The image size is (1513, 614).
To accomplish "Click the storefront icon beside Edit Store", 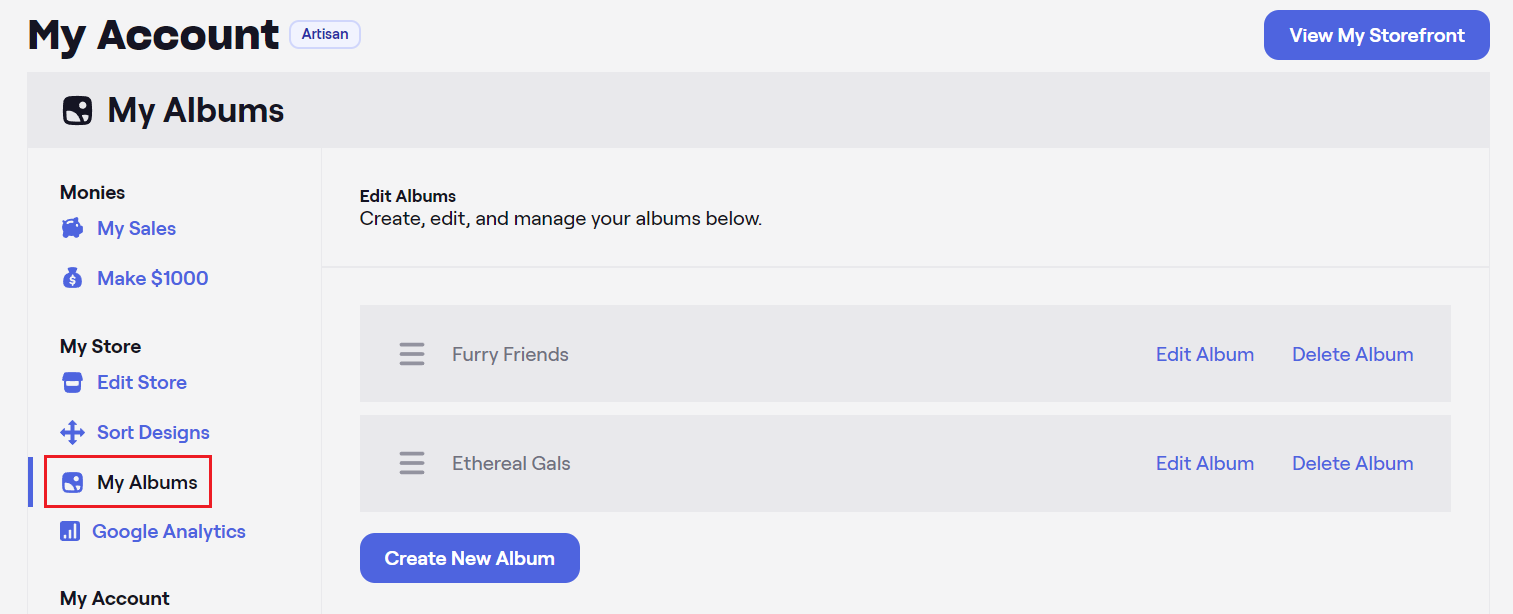I will [x=72, y=383].
